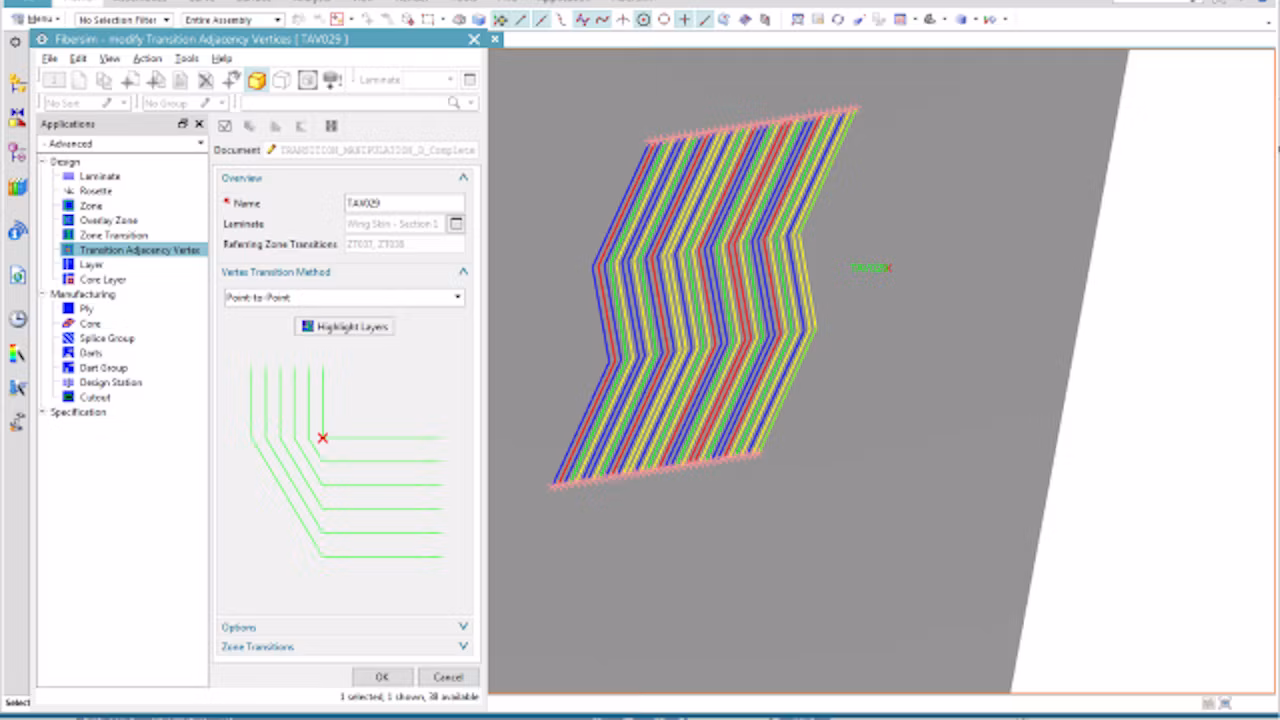This screenshot has width=1280, height=720.
Task: Click the Darts icon
Action: click(x=68, y=353)
